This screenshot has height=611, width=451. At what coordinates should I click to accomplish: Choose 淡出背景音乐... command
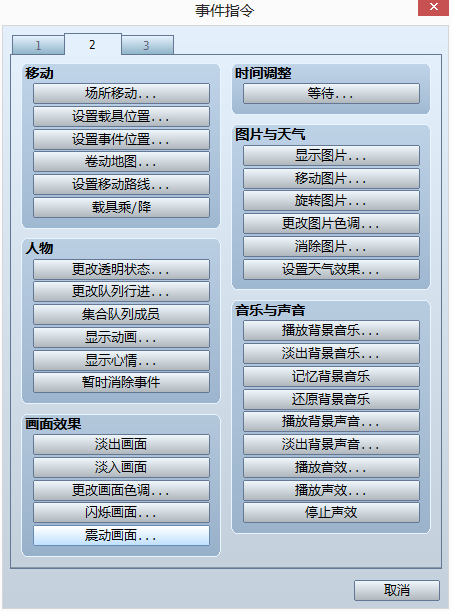point(331,353)
